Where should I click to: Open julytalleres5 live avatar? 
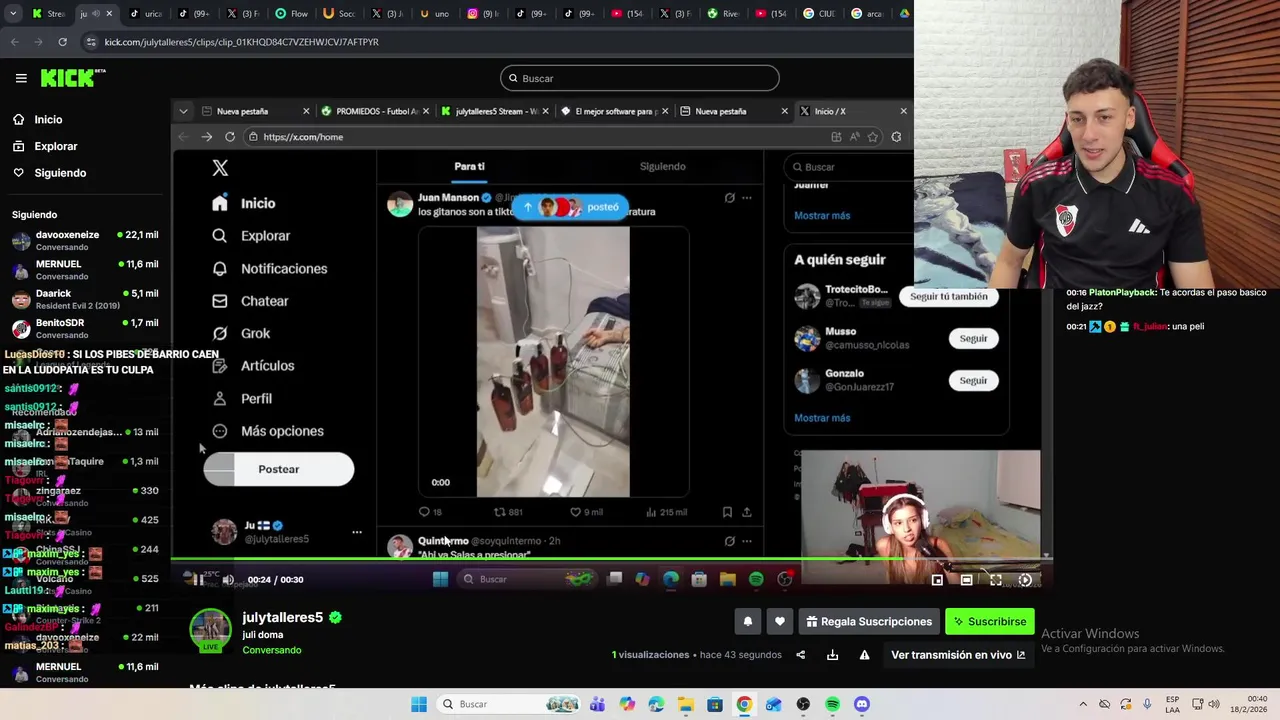pyautogui.click(x=211, y=630)
